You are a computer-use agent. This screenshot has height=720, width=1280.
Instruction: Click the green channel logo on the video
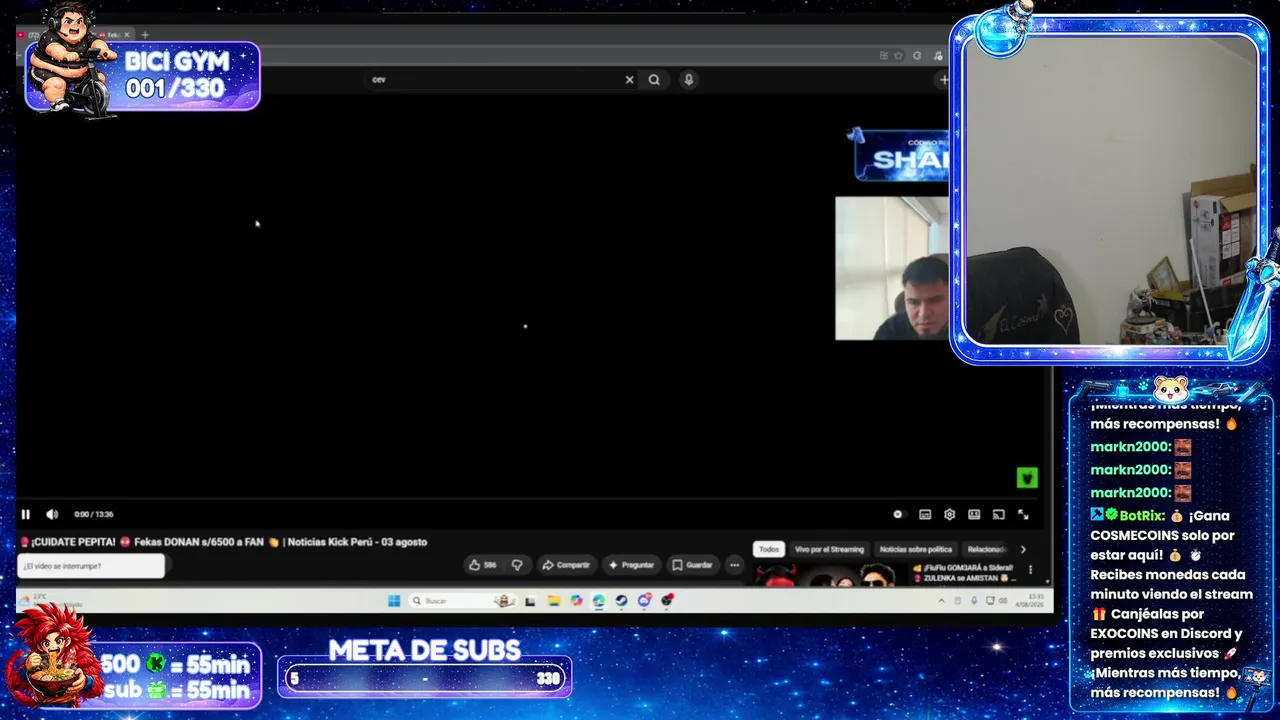click(1027, 478)
